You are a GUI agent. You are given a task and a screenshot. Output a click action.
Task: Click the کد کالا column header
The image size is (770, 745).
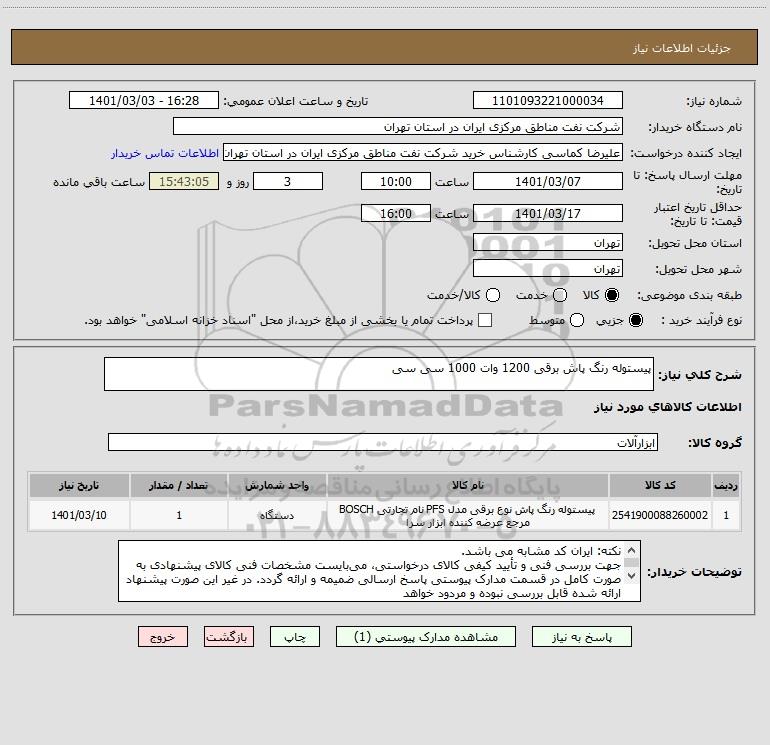pyautogui.click(x=660, y=486)
